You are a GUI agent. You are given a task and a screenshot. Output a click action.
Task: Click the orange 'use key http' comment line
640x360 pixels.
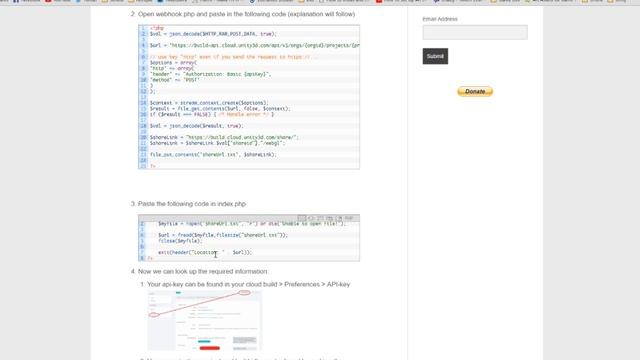tap(233, 57)
